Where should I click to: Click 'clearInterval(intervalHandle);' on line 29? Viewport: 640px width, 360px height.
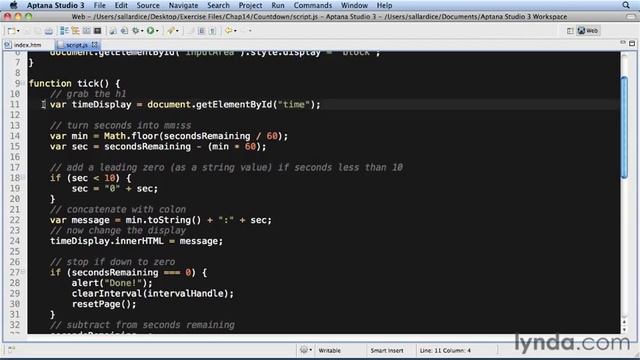tap(153, 293)
